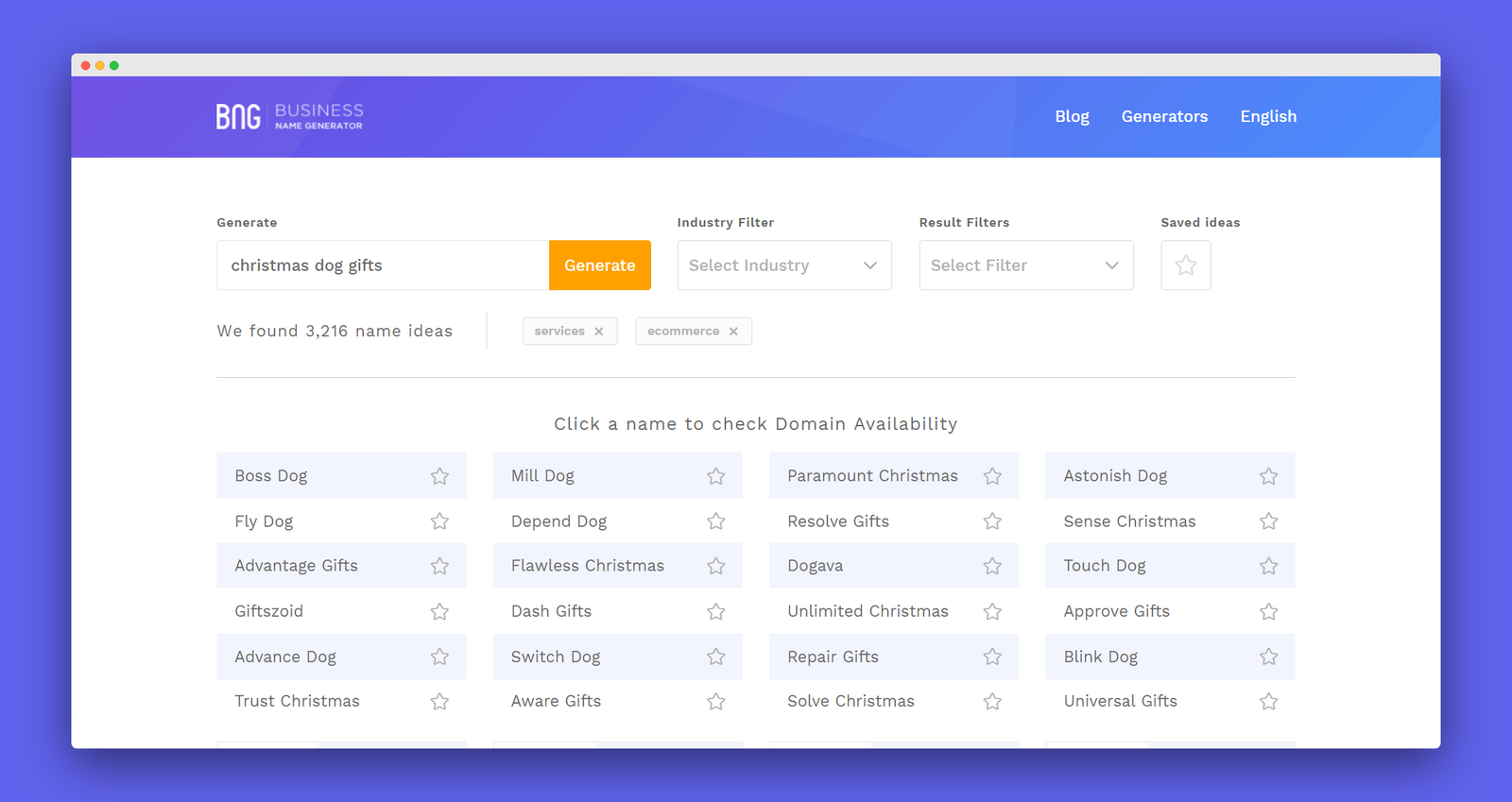Viewport: 1512px width, 802px height.
Task: Star the Touch Dog name
Action: click(1269, 566)
